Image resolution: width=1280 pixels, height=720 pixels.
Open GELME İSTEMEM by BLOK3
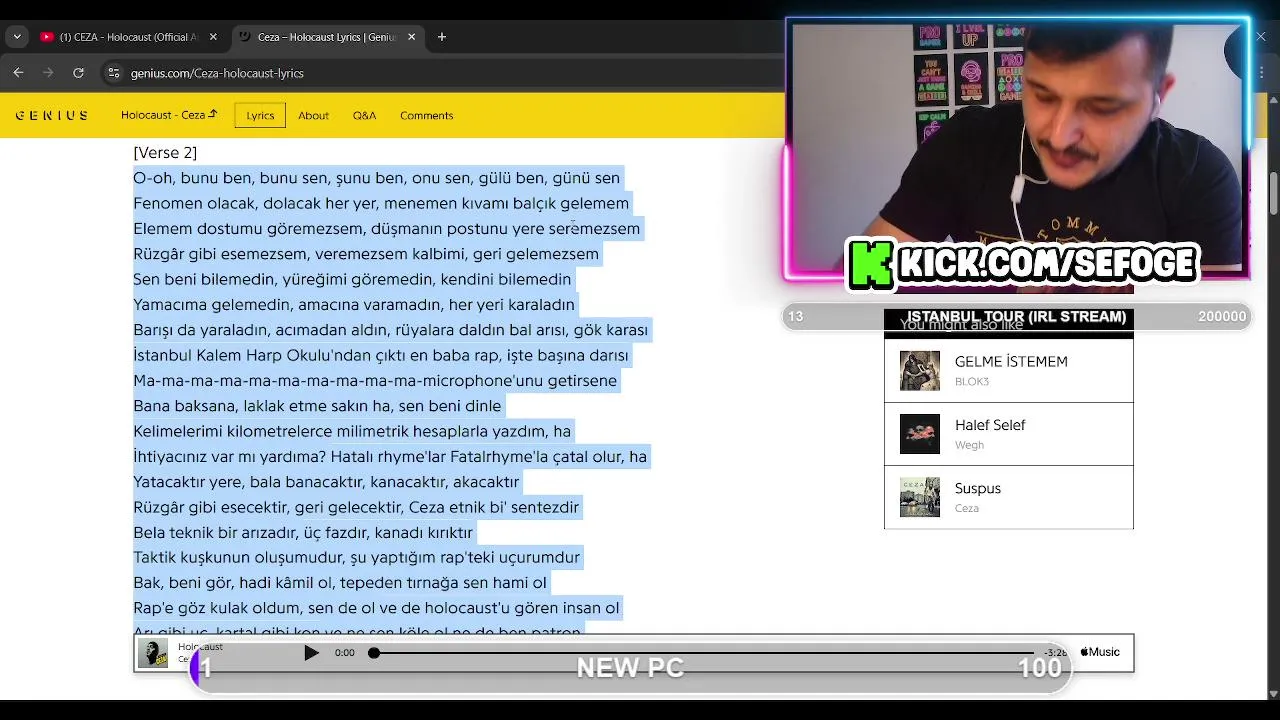(x=1009, y=370)
